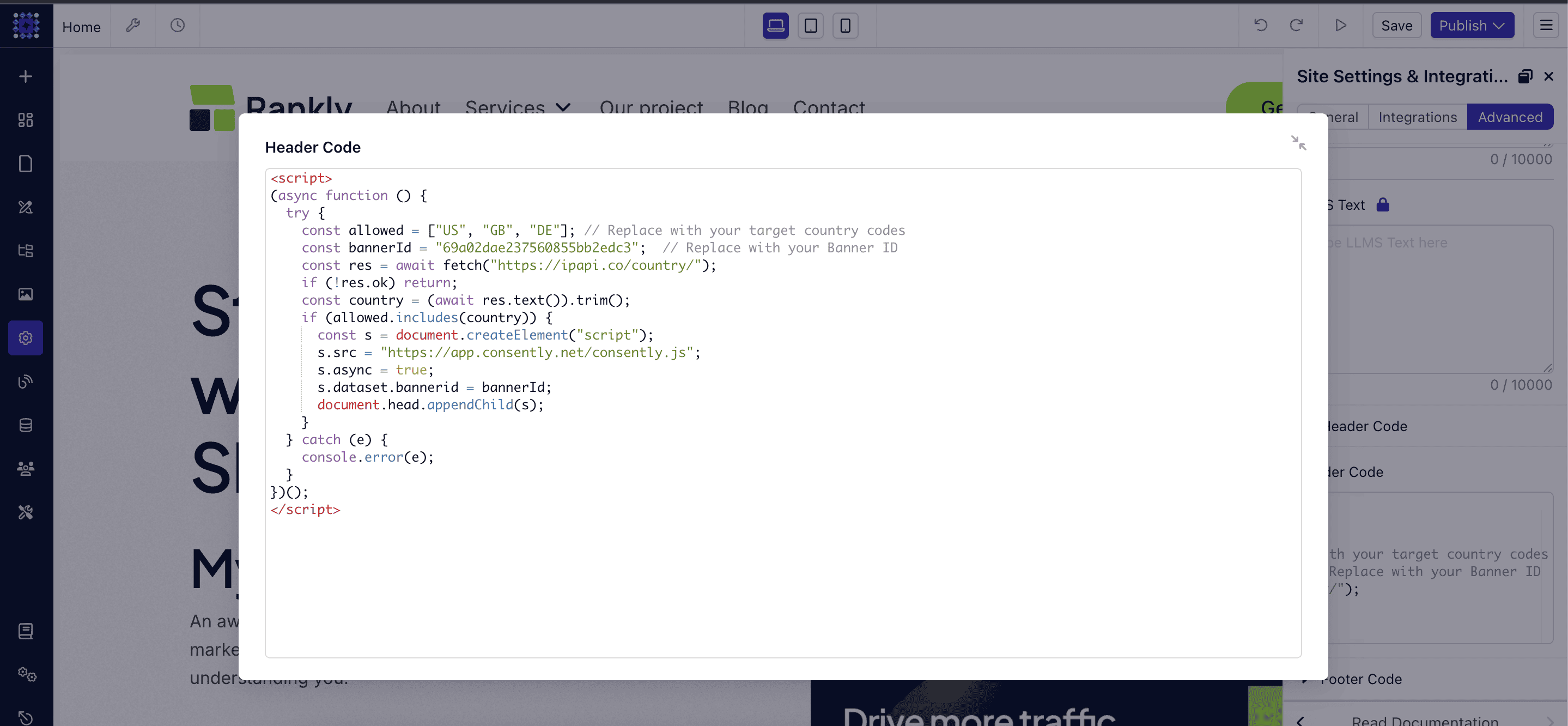Open the users group icon
The height and width of the screenshot is (726, 1568).
coord(26,468)
